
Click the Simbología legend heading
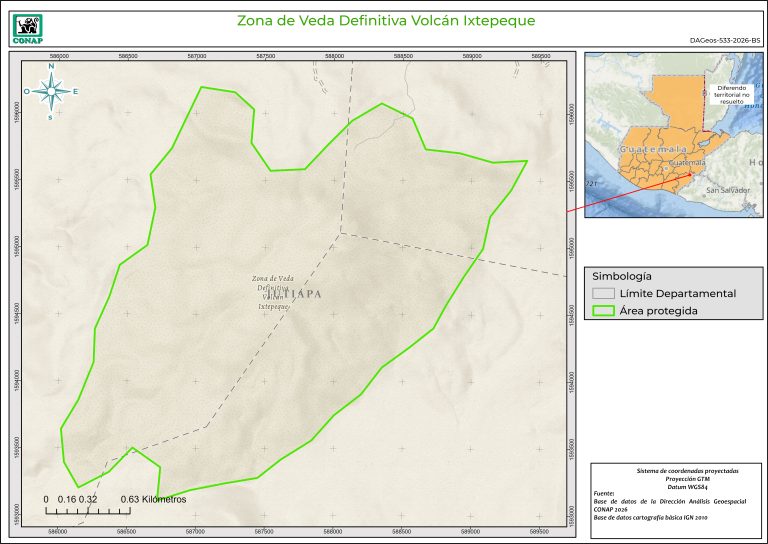click(622, 275)
